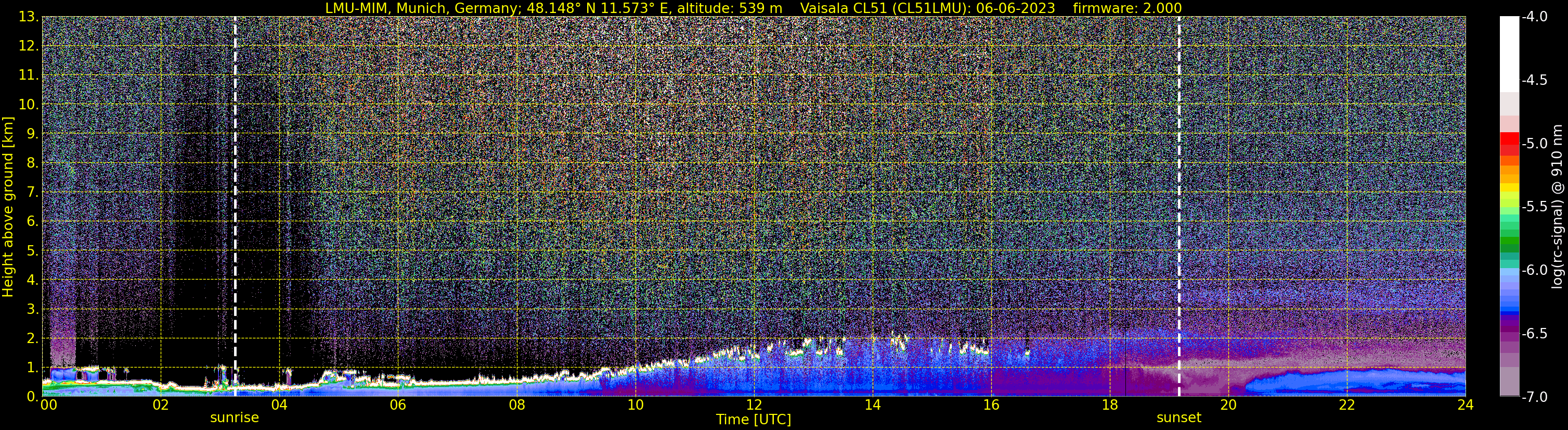Click the '06' time axis tick label
1568x430 pixels.
click(x=397, y=405)
